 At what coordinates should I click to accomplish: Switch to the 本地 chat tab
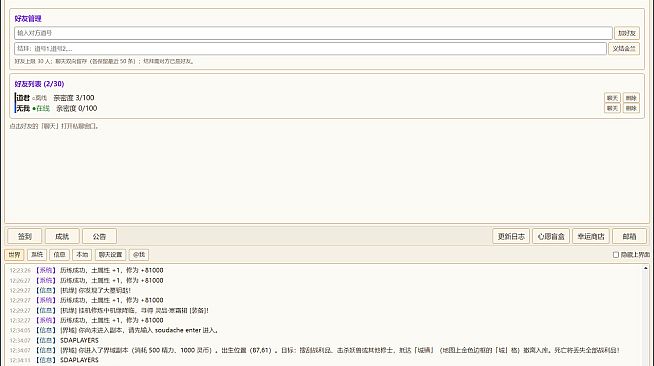tap(82, 255)
